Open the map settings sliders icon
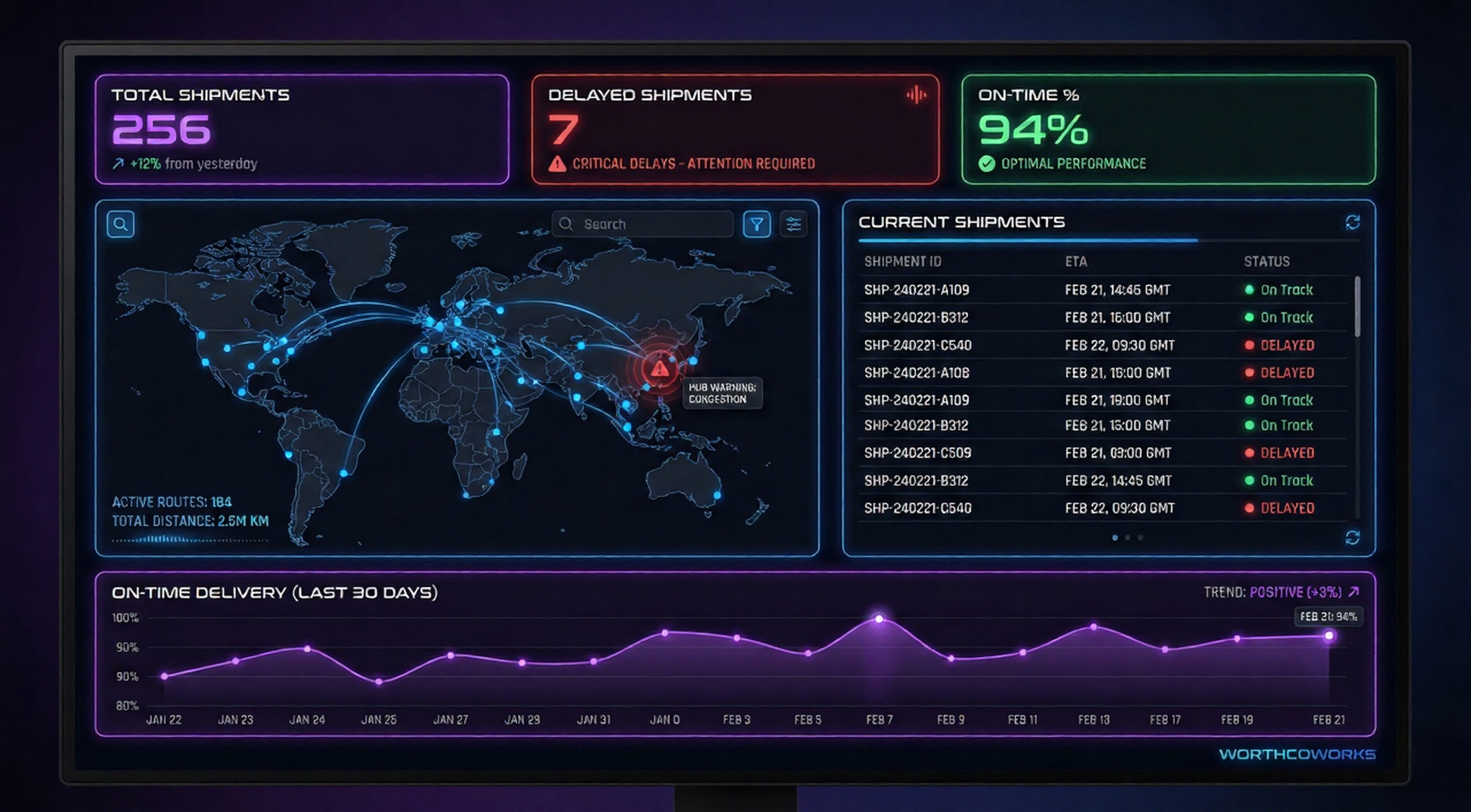 791,224
